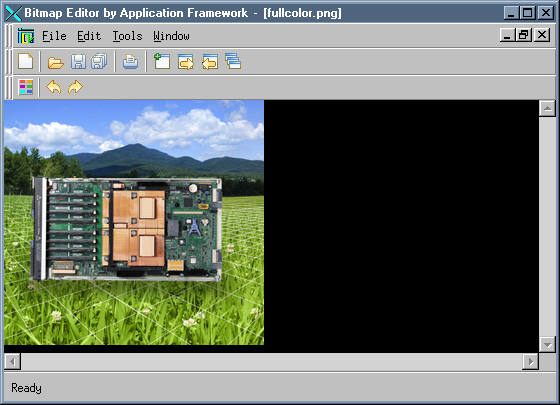560x405 pixels.
Task: Open the color palette grid icon
Action: coord(26,87)
